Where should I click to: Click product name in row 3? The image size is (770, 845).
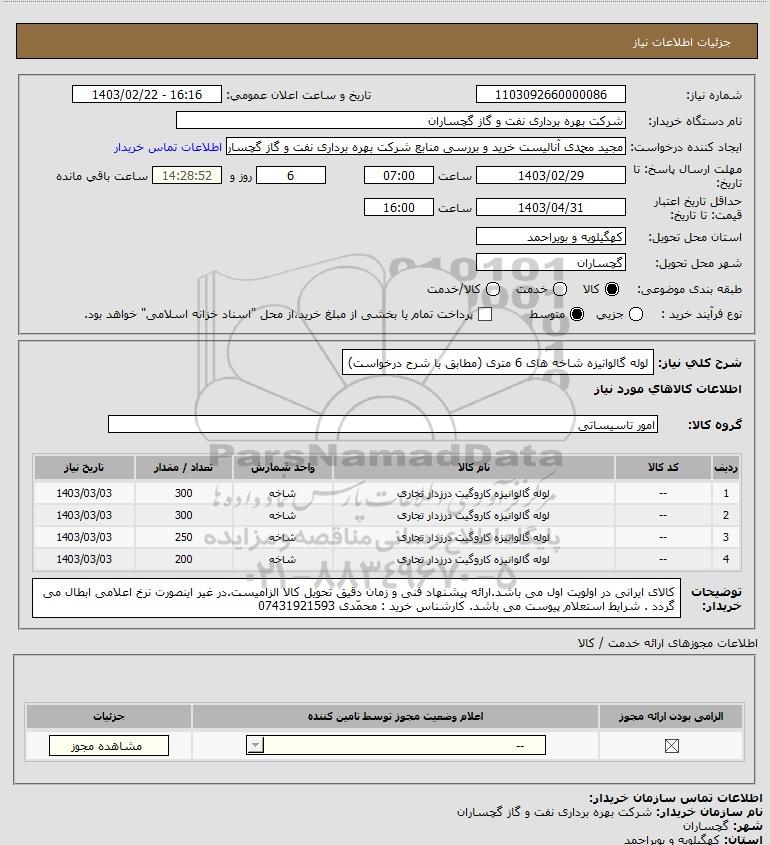[473, 537]
